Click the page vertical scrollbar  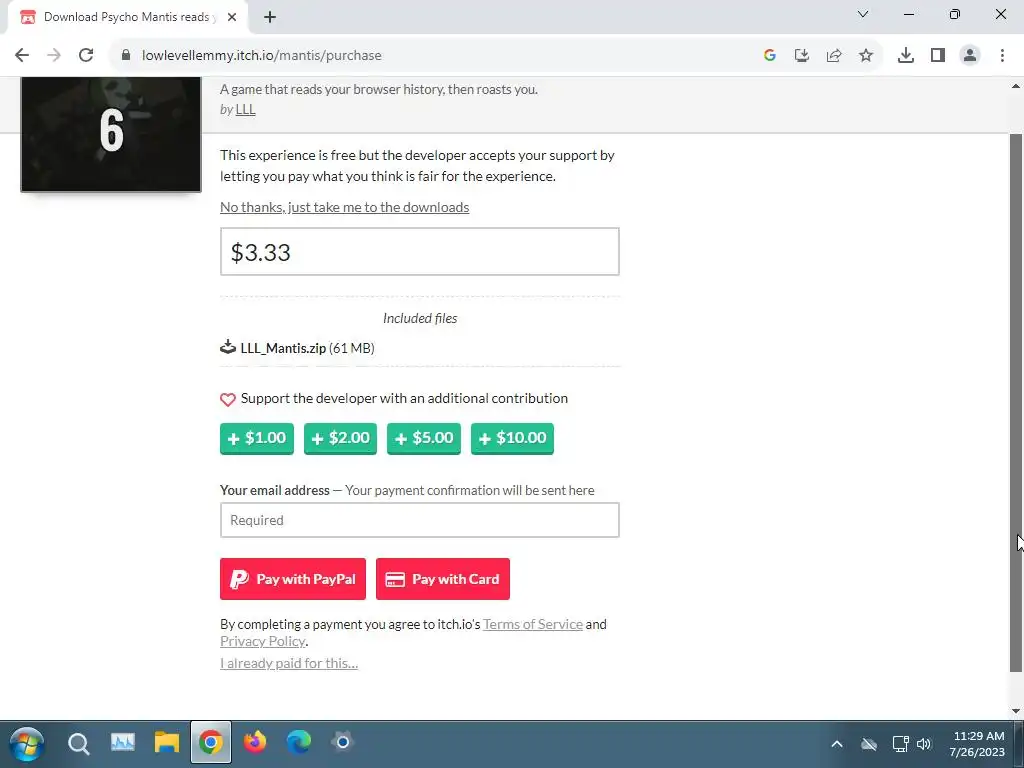tap(1016, 402)
